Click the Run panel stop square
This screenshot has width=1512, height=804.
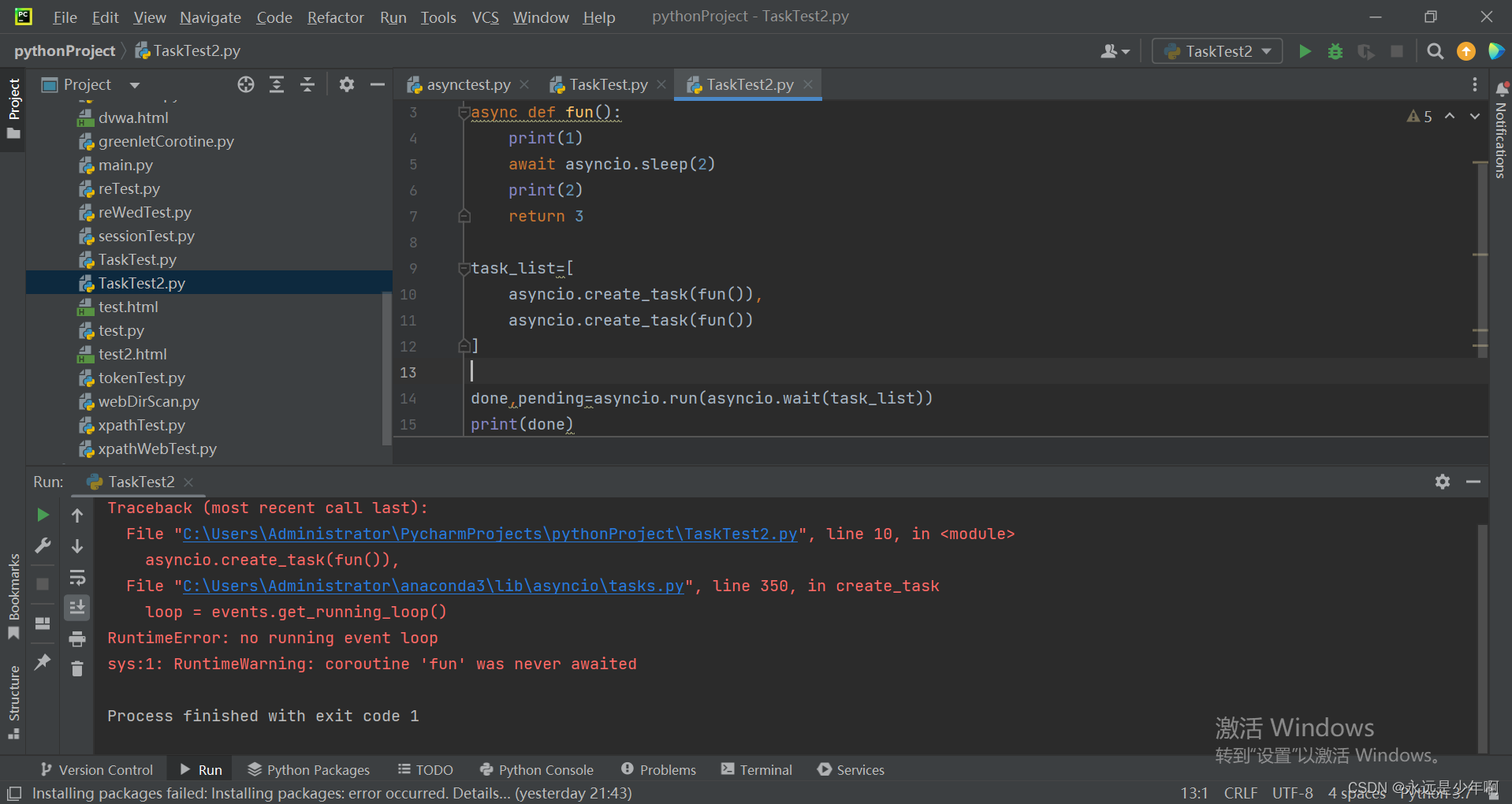43,584
